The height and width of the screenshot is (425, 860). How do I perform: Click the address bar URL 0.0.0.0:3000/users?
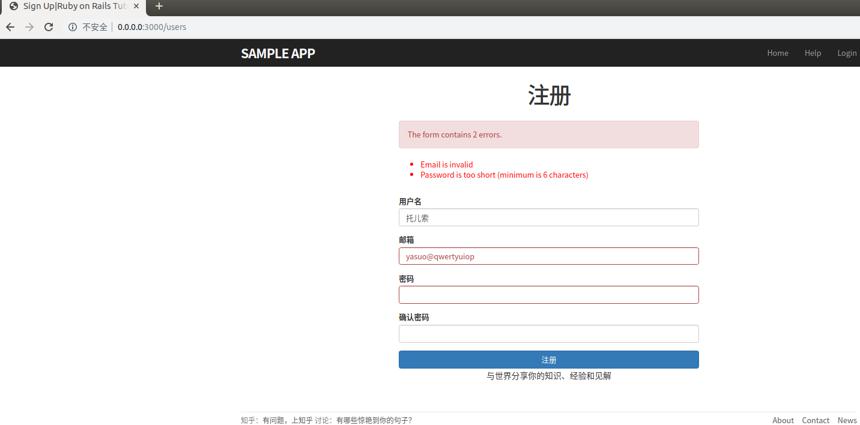(x=152, y=27)
